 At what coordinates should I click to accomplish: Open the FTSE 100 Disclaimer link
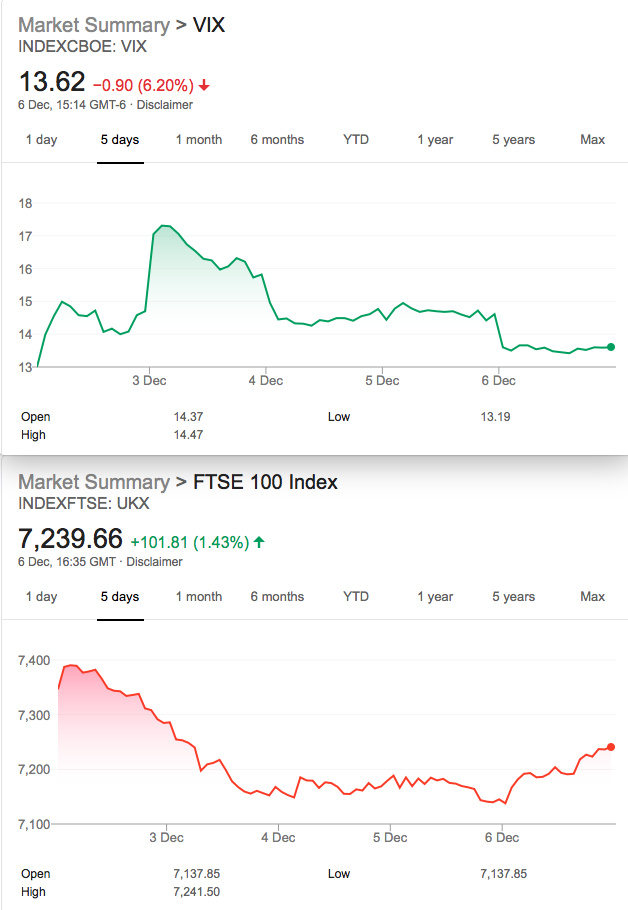pos(154,562)
